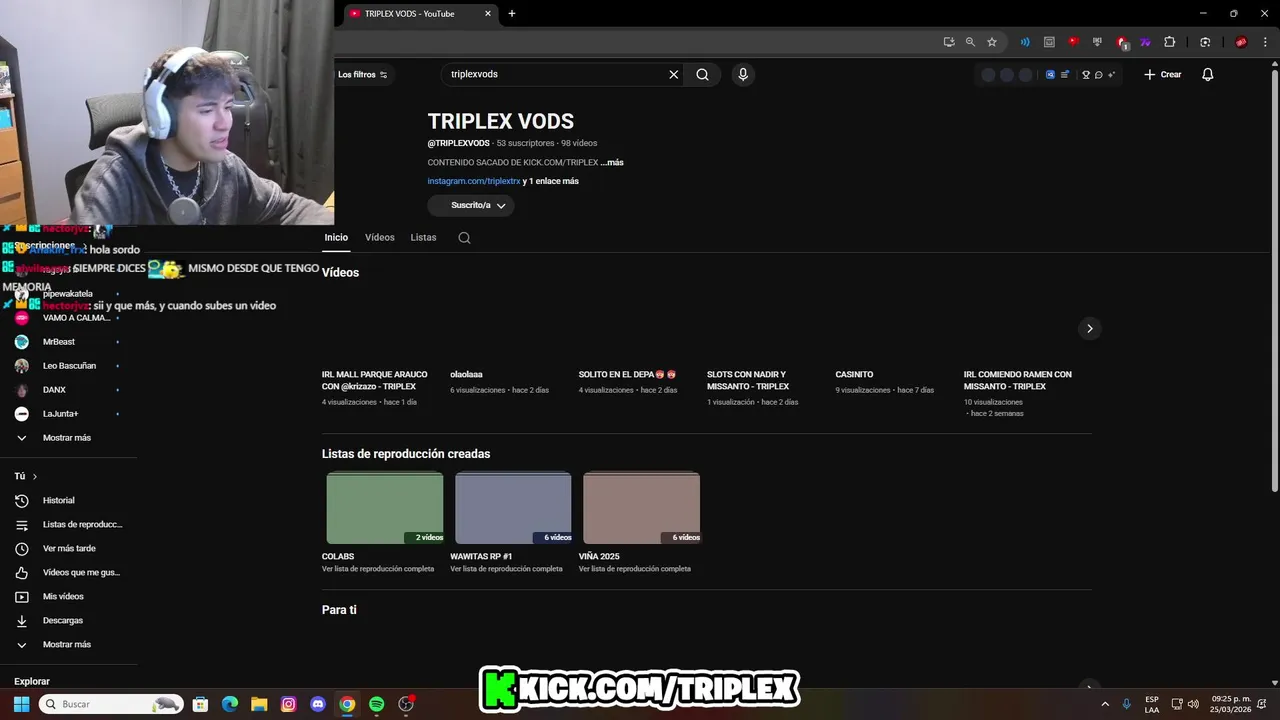The image size is (1280, 720).
Task: Click the Chrome profile avatar
Action: [1241, 42]
